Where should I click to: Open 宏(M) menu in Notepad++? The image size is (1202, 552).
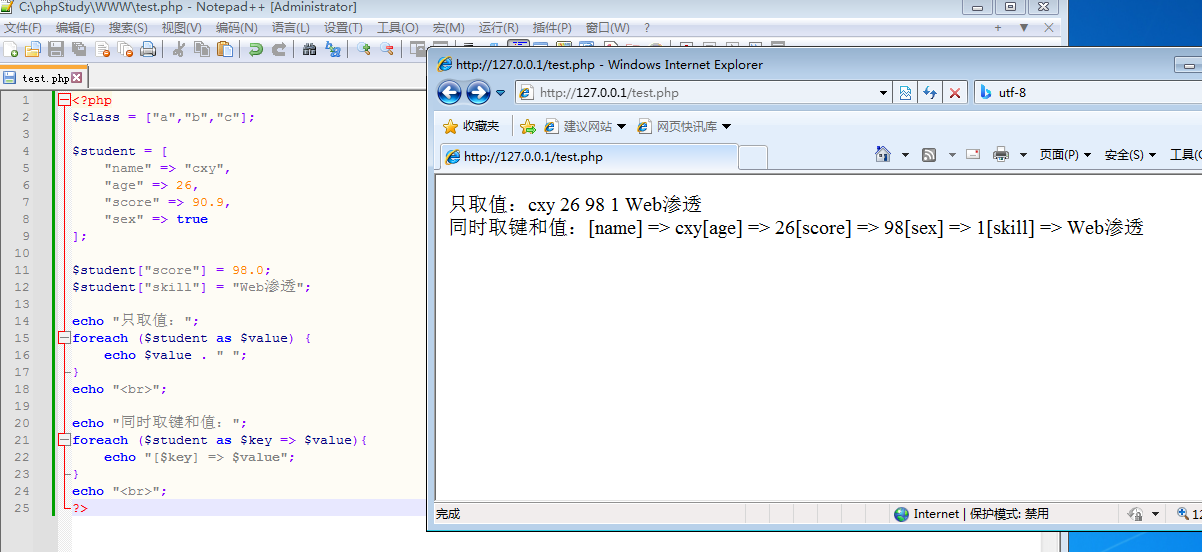coord(447,28)
